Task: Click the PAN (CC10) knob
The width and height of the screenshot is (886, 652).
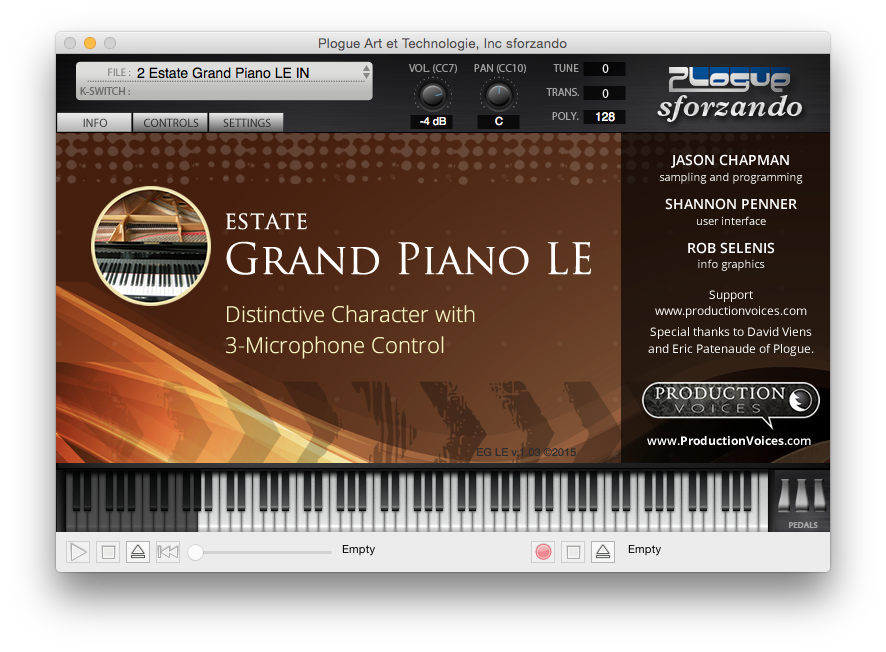Action: click(498, 95)
